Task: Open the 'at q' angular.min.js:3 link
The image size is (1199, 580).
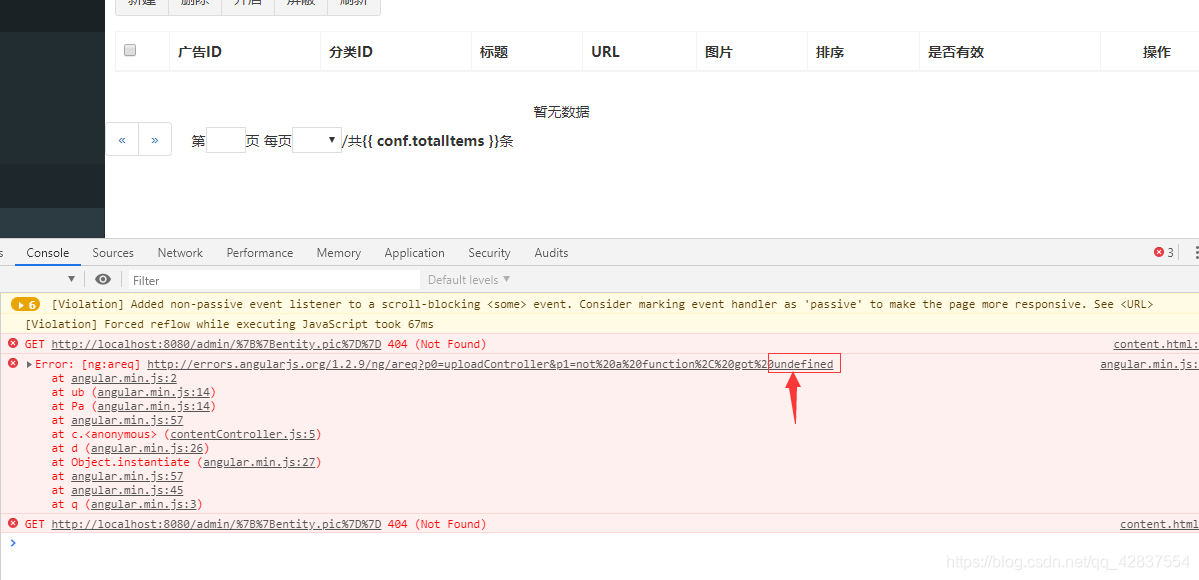Action: tap(144, 504)
